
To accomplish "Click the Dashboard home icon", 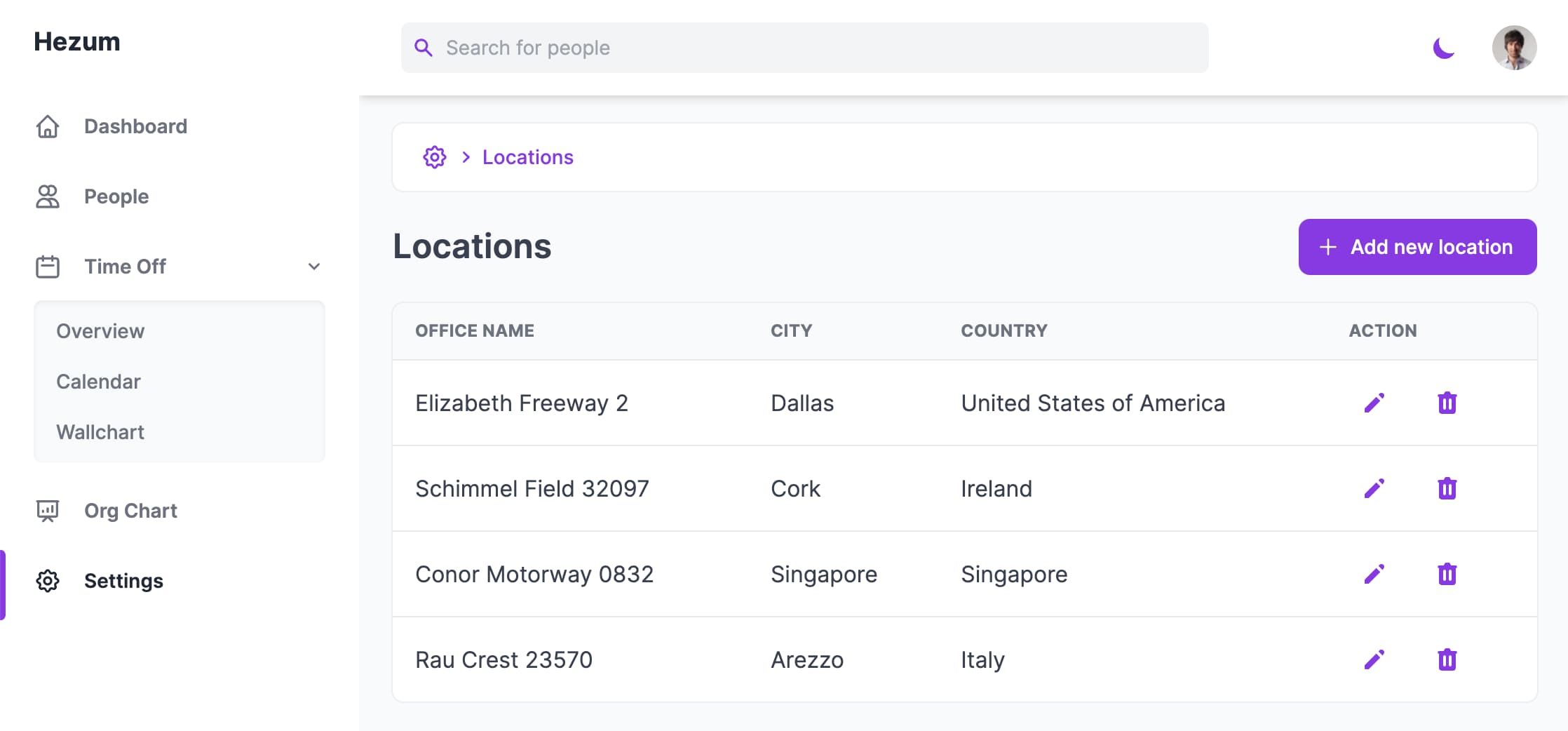I will pos(48,126).
